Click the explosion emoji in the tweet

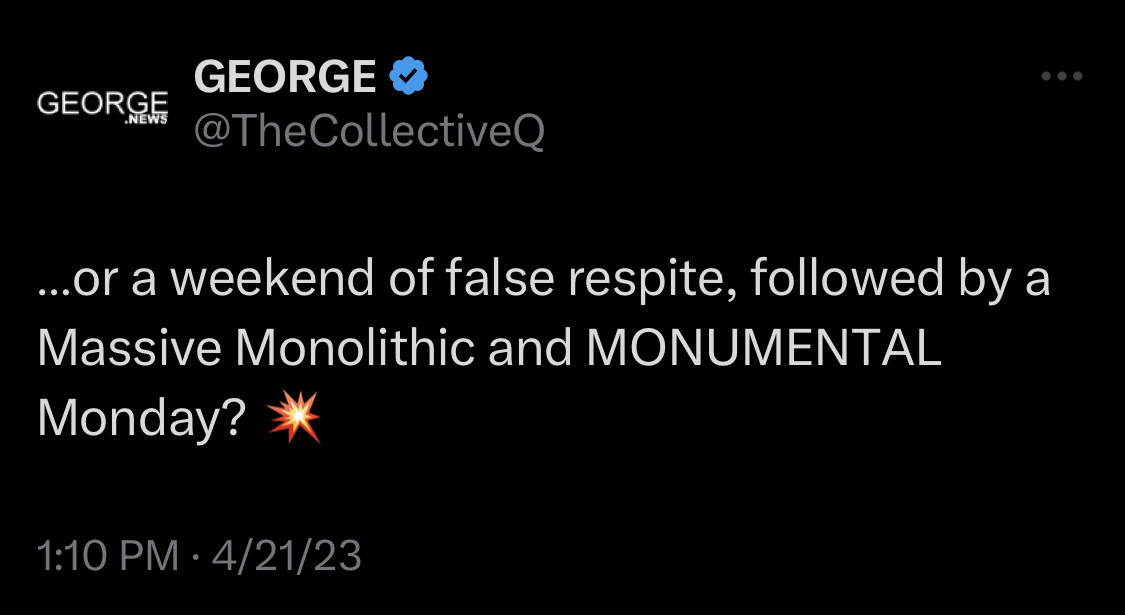[x=295, y=416]
